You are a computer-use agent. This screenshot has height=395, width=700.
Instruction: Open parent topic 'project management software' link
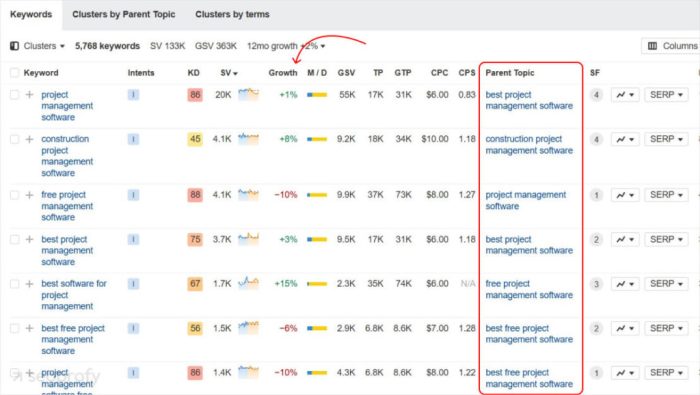pyautogui.click(x=525, y=200)
